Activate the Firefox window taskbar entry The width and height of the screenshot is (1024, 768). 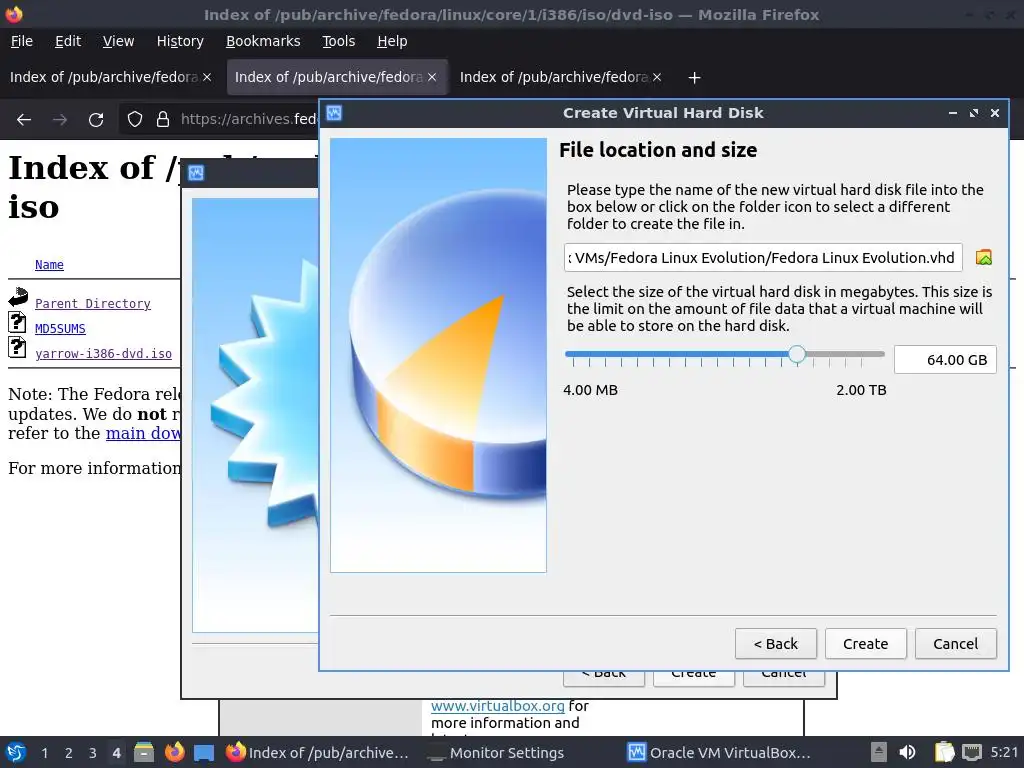317,753
